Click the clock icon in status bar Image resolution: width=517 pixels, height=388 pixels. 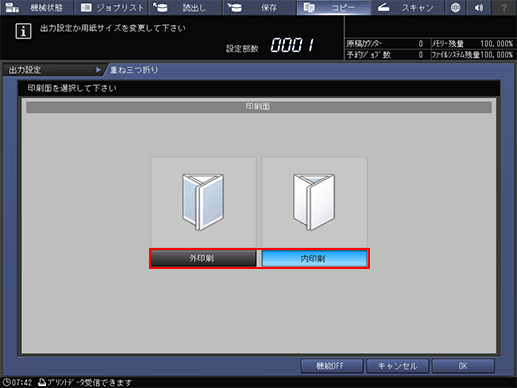tap(6, 382)
